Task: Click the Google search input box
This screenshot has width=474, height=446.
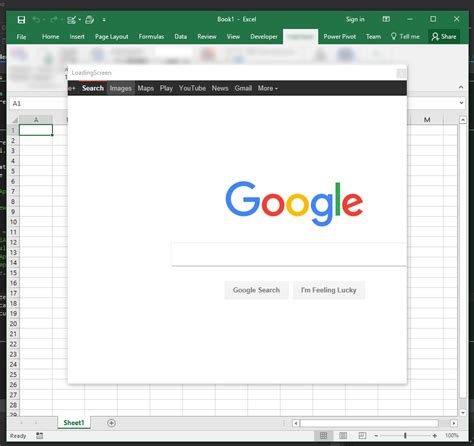Action: tap(289, 254)
